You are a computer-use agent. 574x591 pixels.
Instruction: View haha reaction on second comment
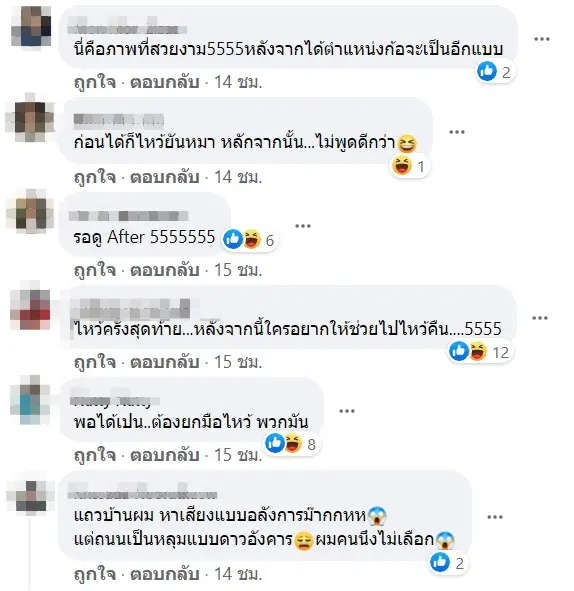click(x=409, y=166)
